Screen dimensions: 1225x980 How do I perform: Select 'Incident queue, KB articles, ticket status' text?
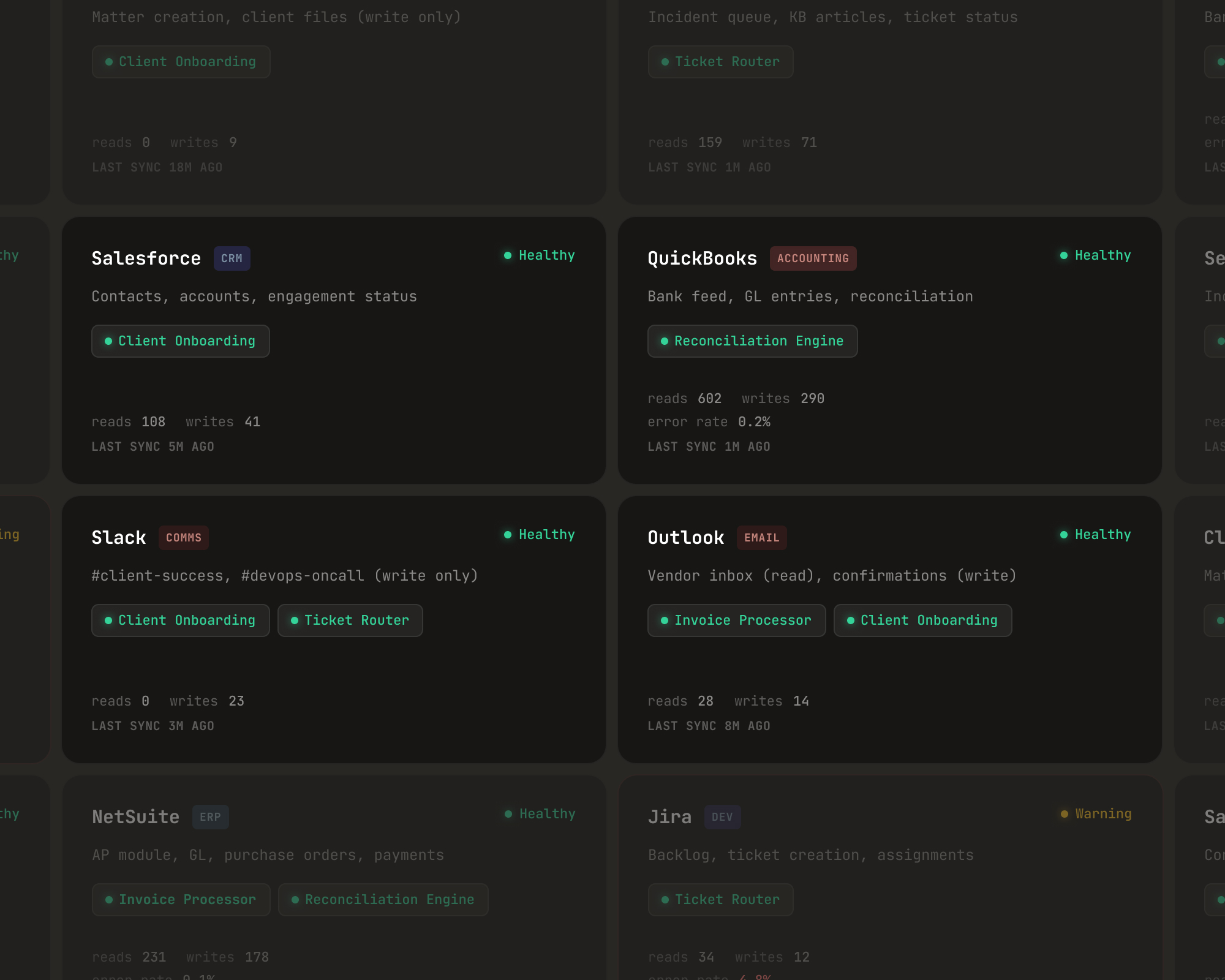tap(833, 17)
